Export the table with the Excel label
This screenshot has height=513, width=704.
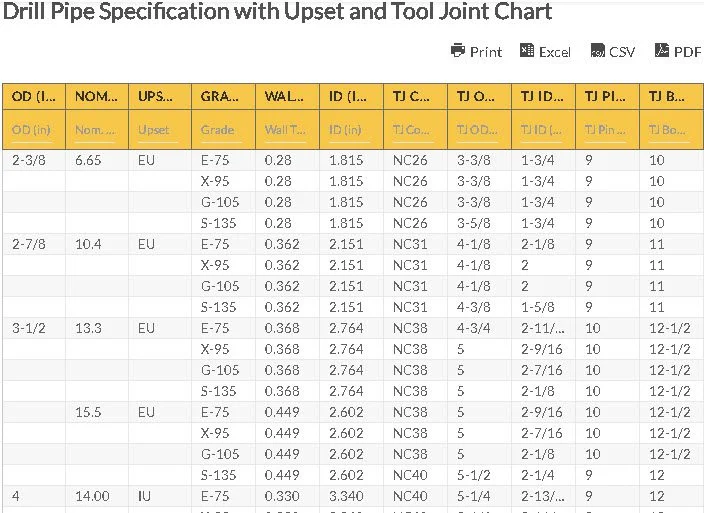[555, 52]
